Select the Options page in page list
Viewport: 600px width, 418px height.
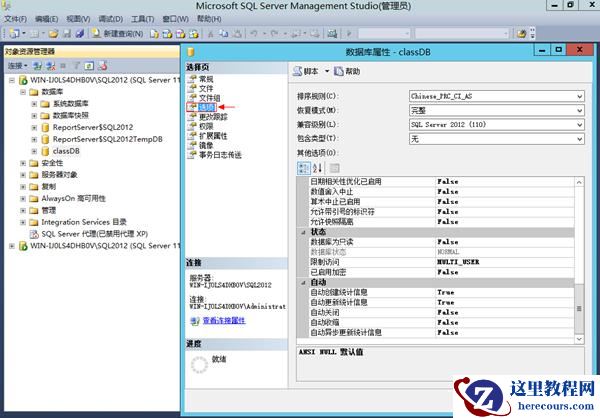pyautogui.click(x=207, y=107)
